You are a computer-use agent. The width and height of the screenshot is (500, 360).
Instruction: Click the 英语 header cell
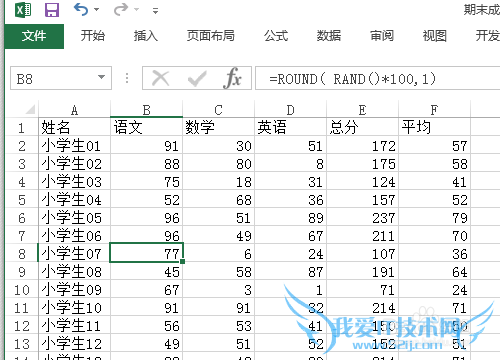click(x=290, y=127)
